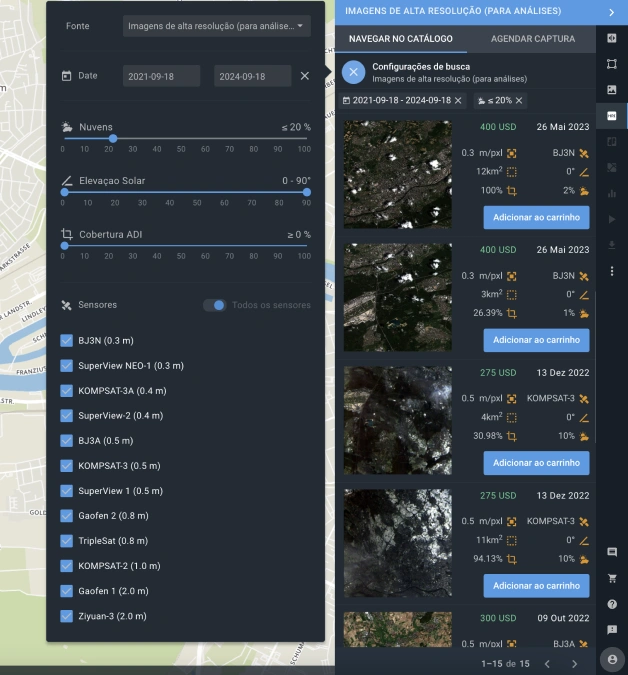Click the bar chart statistics icon
This screenshot has height=675, width=628.
click(612, 193)
